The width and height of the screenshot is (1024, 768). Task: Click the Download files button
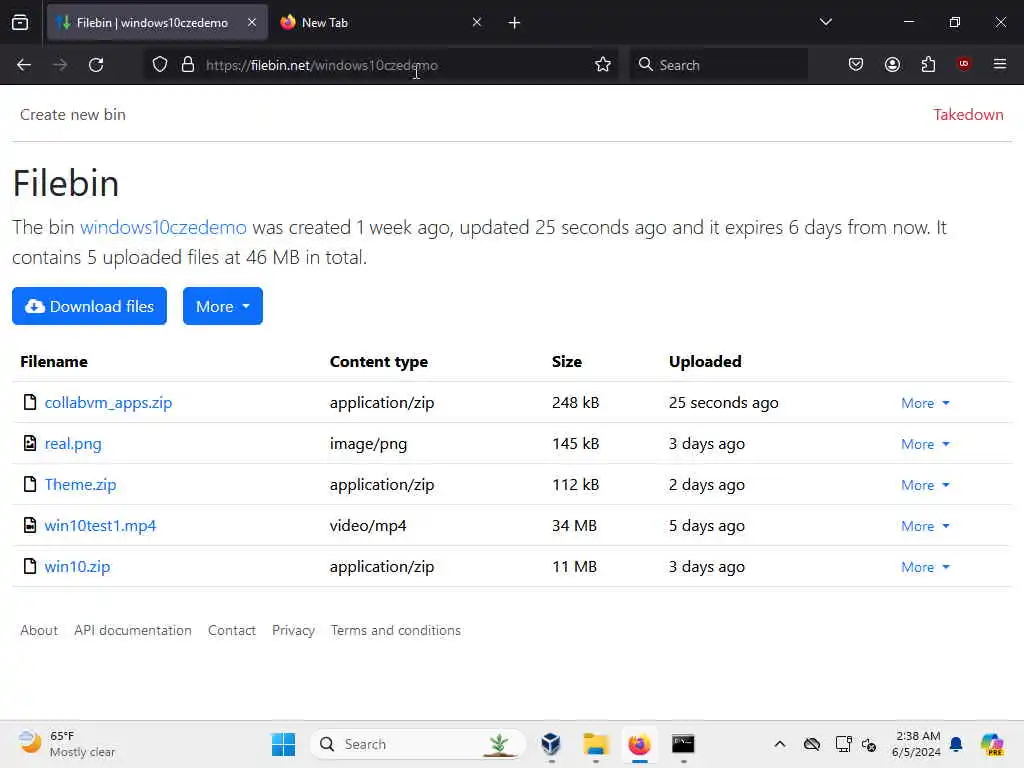pos(89,306)
